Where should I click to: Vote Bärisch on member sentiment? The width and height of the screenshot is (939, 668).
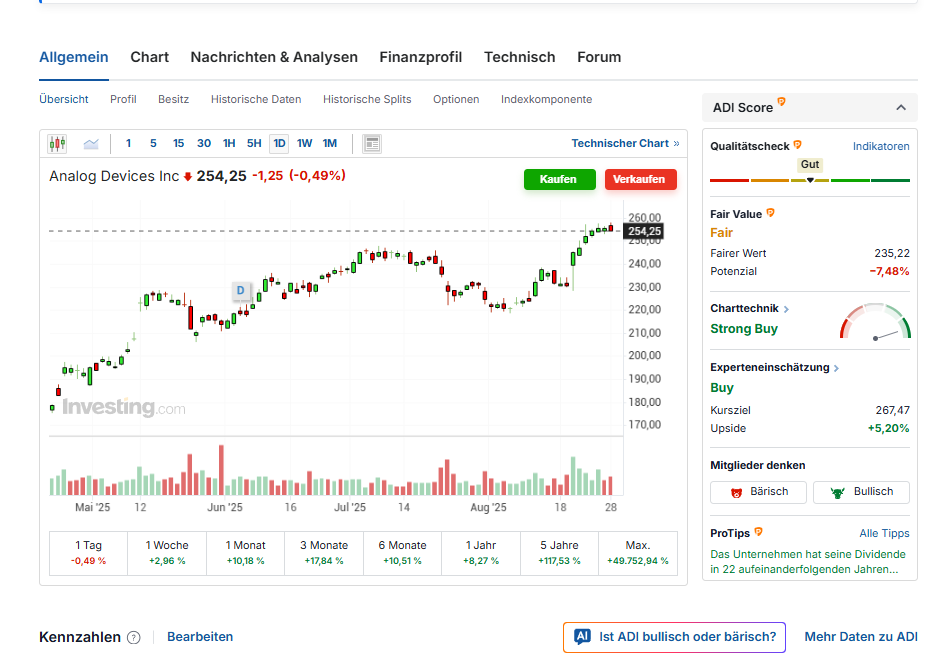coord(758,492)
